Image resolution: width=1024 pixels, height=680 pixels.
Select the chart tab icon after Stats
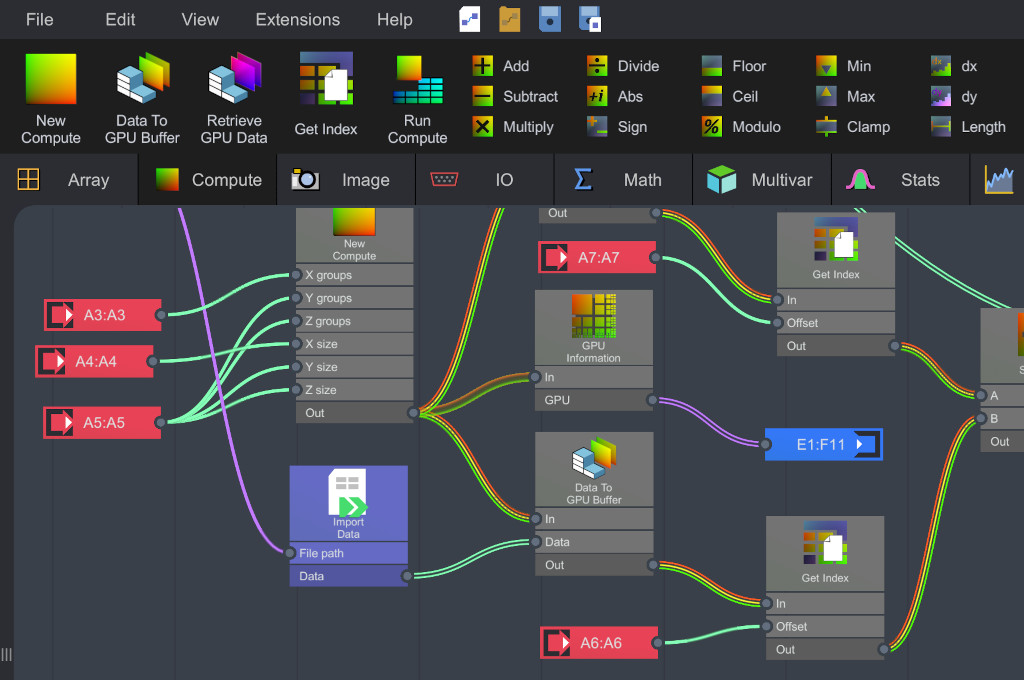[x=999, y=180]
